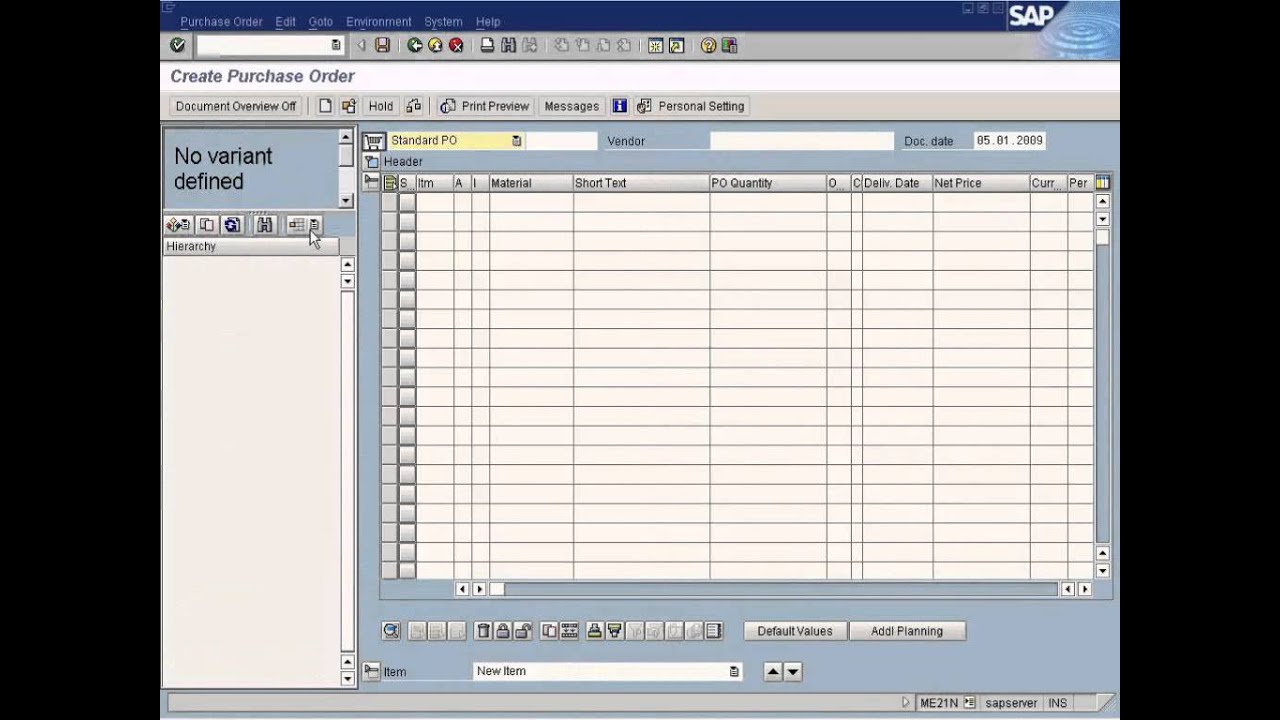This screenshot has width=1280, height=720.
Task: Open the layout dropdown arrow in overview toolbar
Action: click(x=314, y=225)
